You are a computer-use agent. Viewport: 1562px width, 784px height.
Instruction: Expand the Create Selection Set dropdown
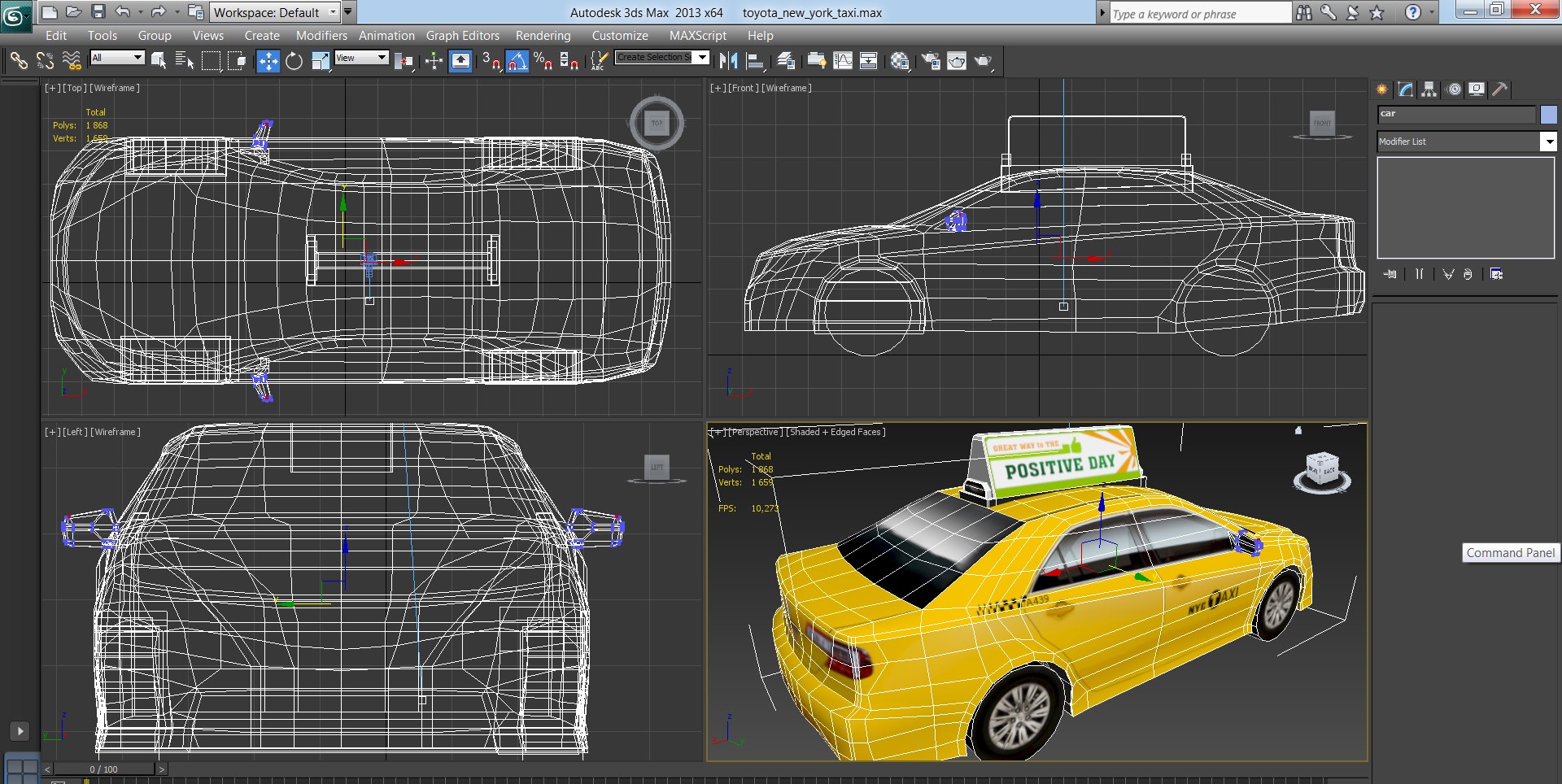pos(703,57)
